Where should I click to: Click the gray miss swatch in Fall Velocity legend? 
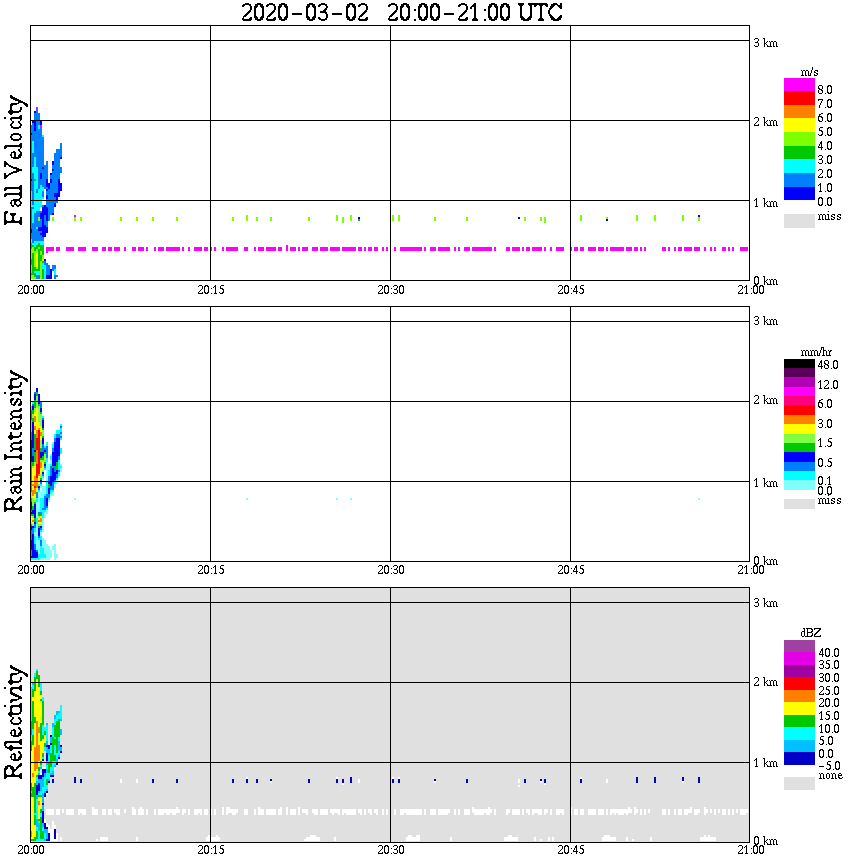coord(799,220)
